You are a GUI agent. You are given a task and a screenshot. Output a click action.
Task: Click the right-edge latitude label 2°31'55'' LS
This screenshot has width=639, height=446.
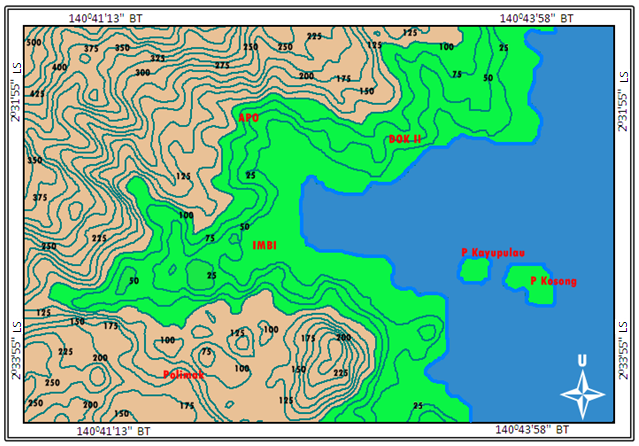tap(624, 102)
